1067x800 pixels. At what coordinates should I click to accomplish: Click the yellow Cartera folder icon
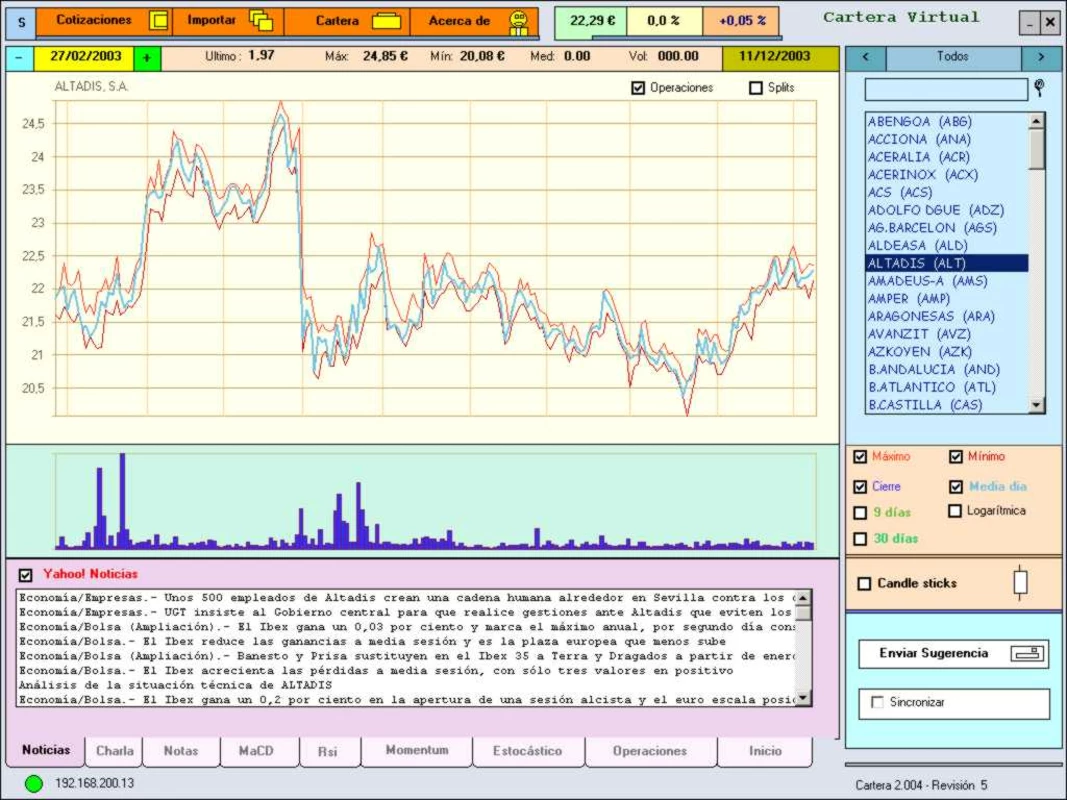tap(387, 21)
